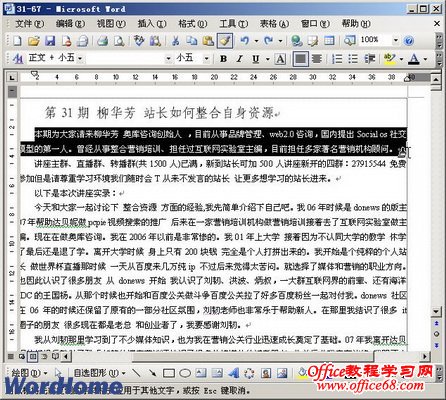Open the 自选图形(U) AutoShapes dropdown
The width and height of the screenshot is (446, 400).
pos(99,373)
